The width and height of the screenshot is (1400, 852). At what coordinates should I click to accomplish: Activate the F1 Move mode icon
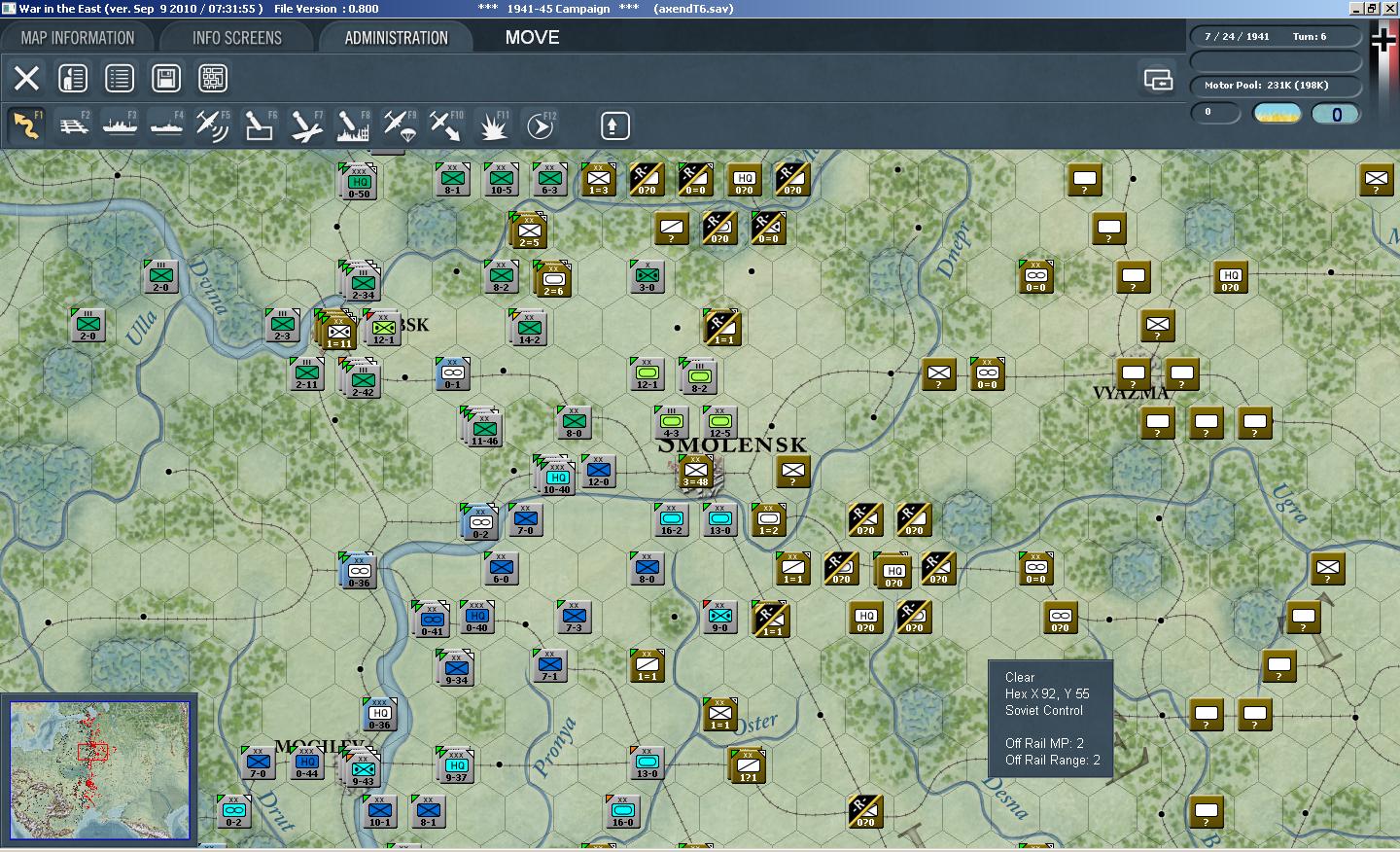tap(27, 125)
